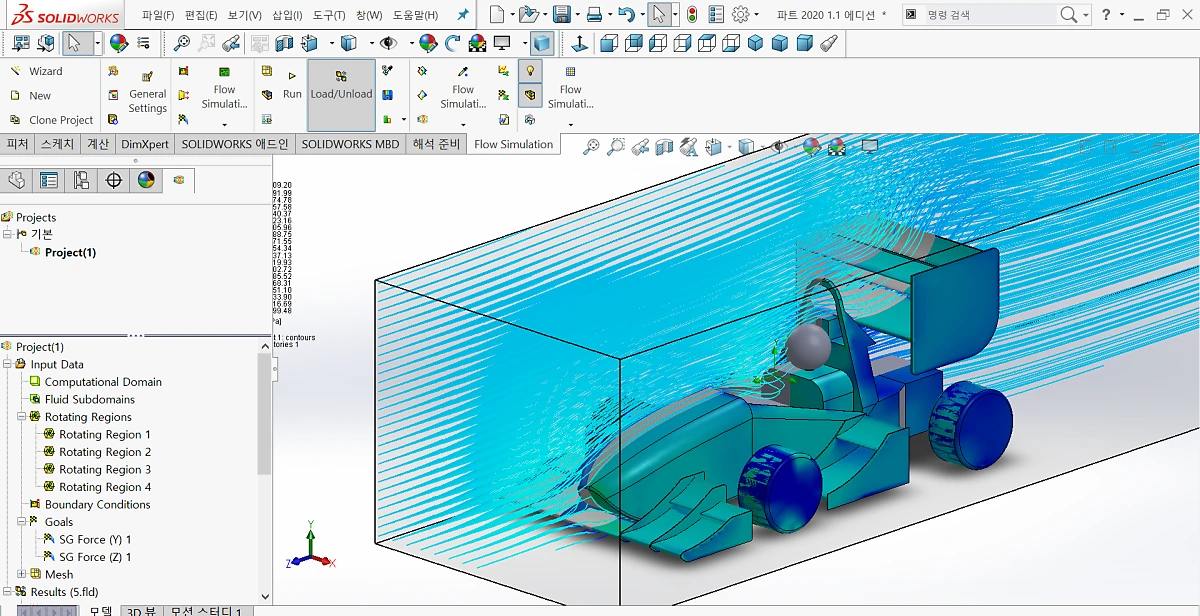
Task: Open the PropertyManager panel tab
Action: tap(48, 180)
